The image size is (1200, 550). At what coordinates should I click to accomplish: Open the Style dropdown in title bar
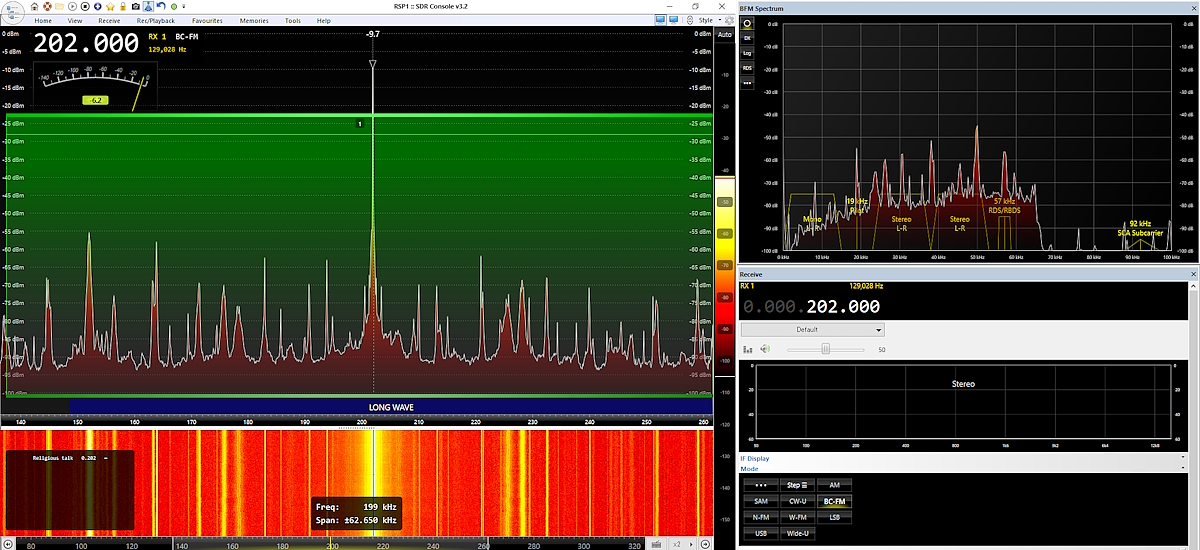(x=708, y=20)
